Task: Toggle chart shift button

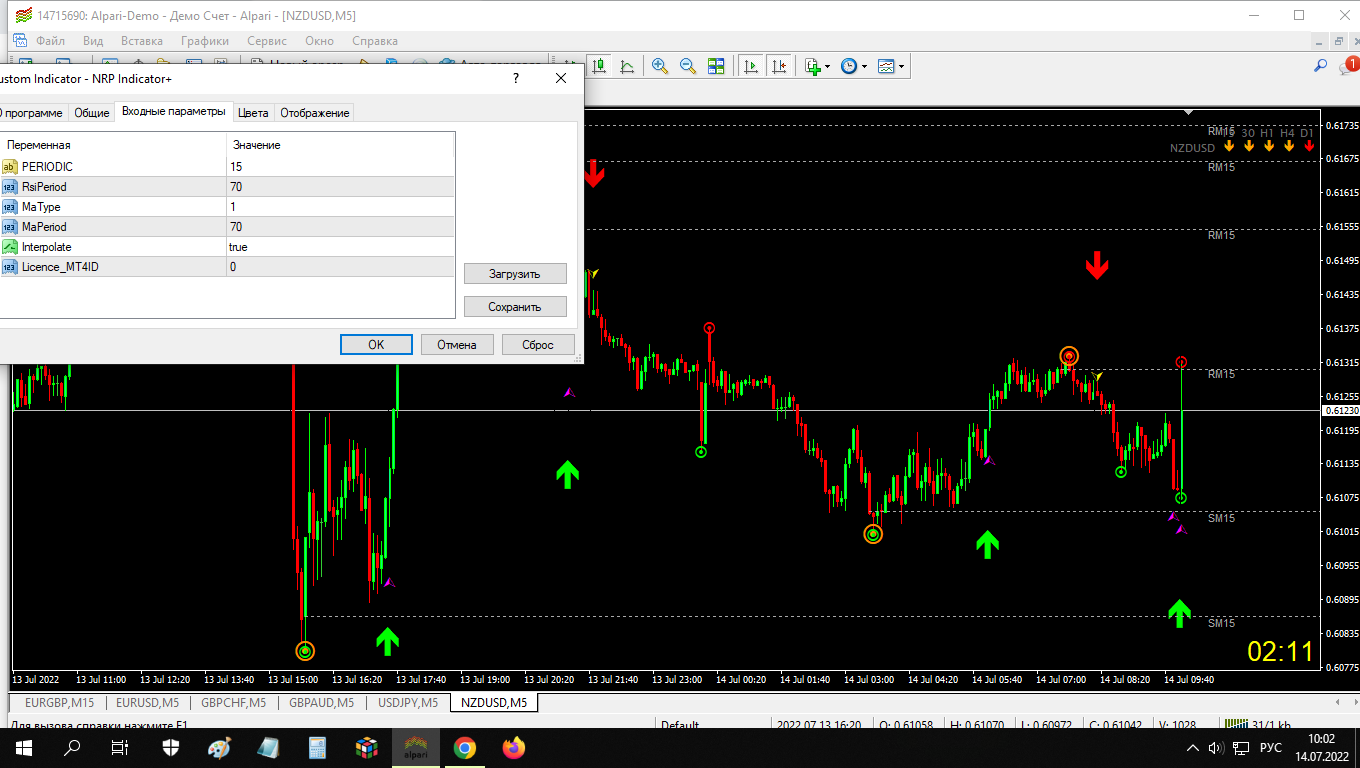Action: 779,66
